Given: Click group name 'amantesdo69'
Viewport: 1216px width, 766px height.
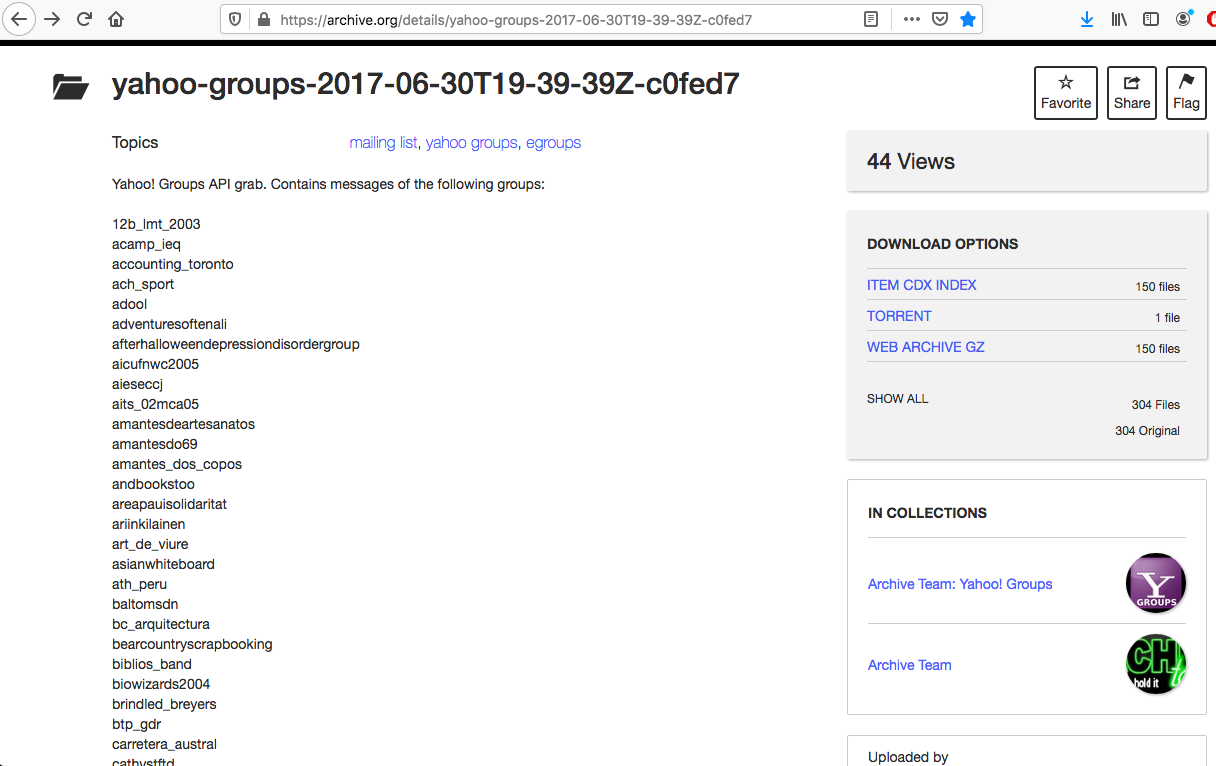Looking at the screenshot, I should [x=155, y=444].
